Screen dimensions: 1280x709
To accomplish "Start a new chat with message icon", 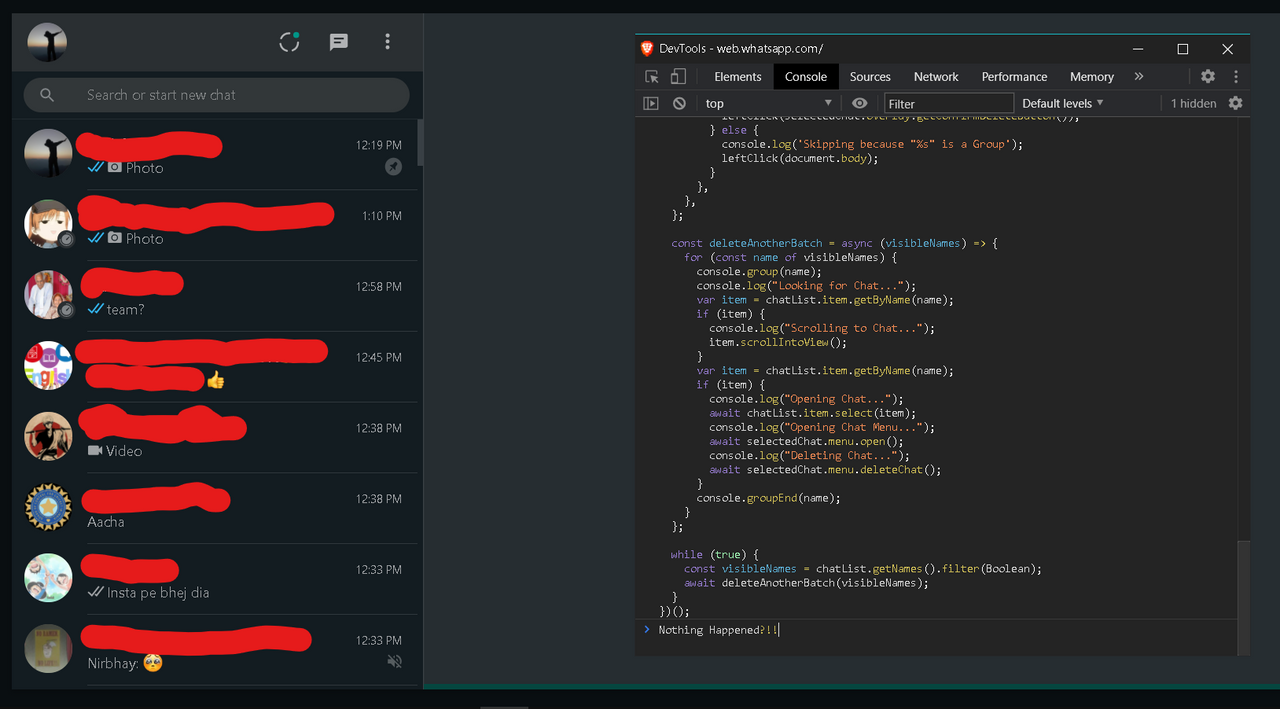I will (x=339, y=42).
